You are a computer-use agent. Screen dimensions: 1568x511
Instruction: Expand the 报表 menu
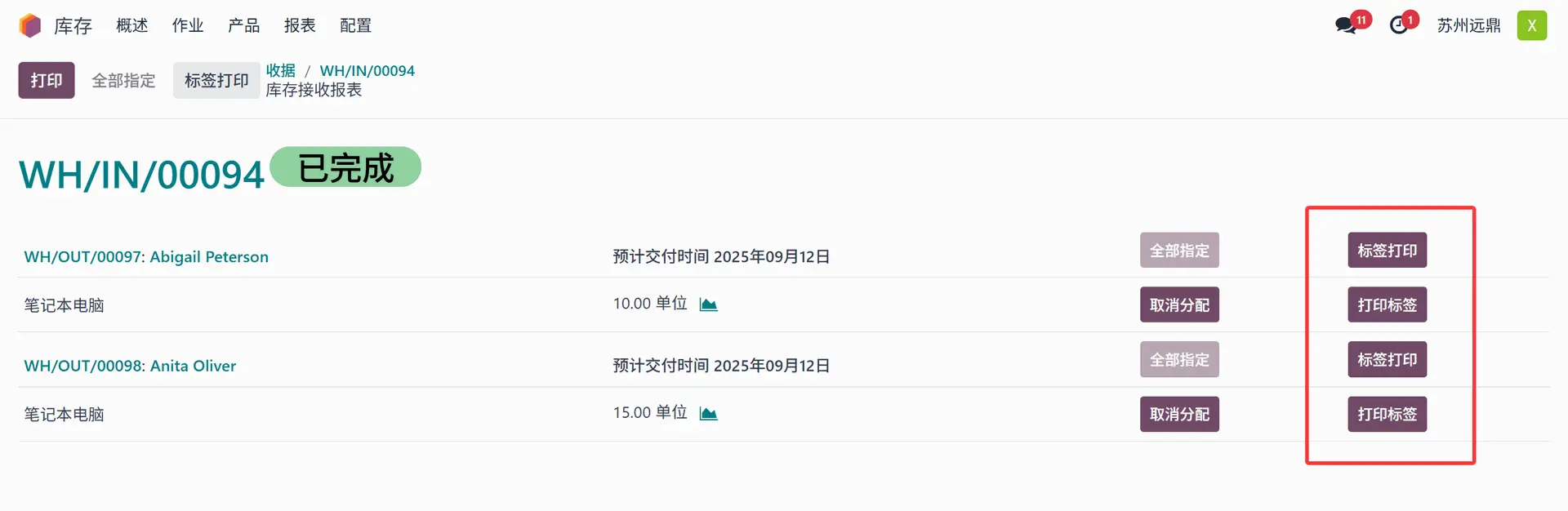[x=300, y=26]
